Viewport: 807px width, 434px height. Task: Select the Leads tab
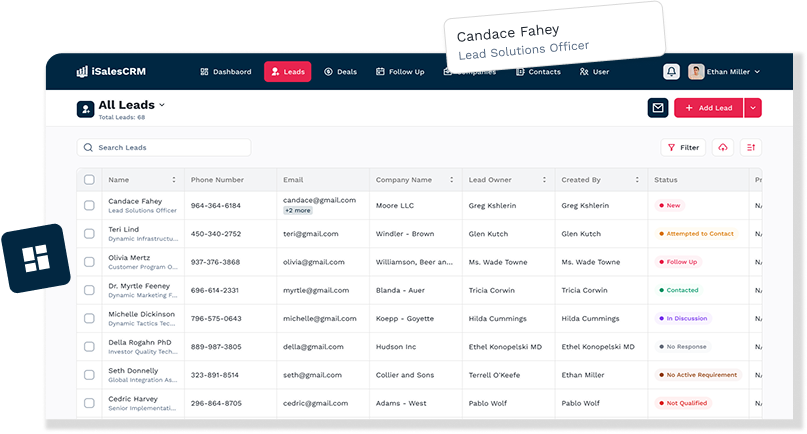coord(288,72)
